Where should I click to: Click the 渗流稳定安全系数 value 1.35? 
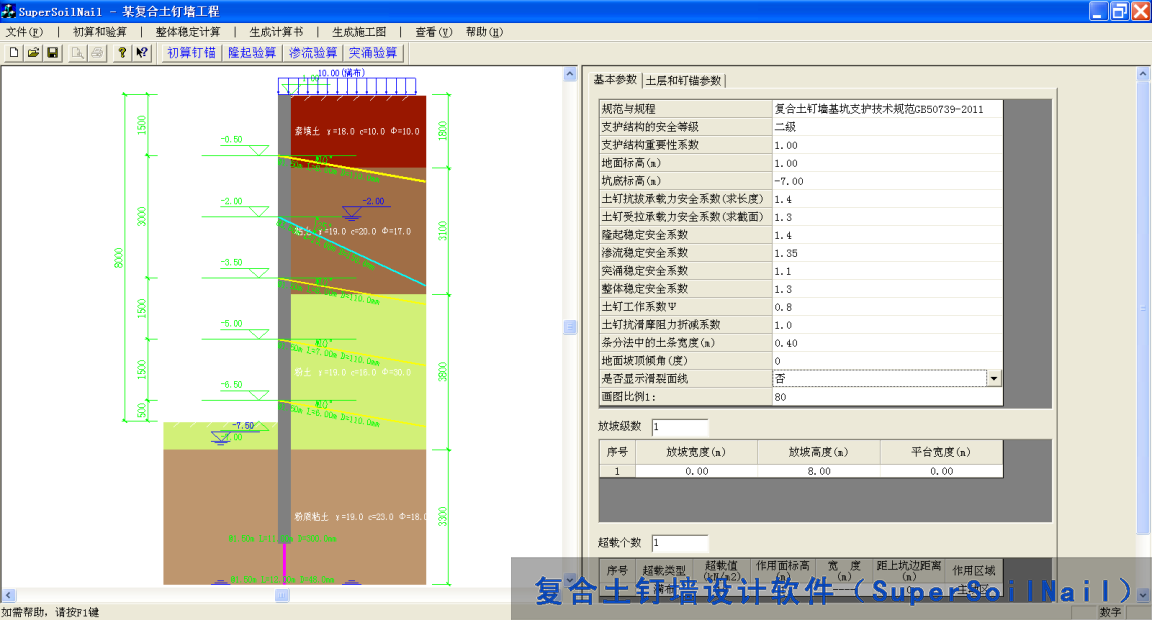tap(887, 253)
